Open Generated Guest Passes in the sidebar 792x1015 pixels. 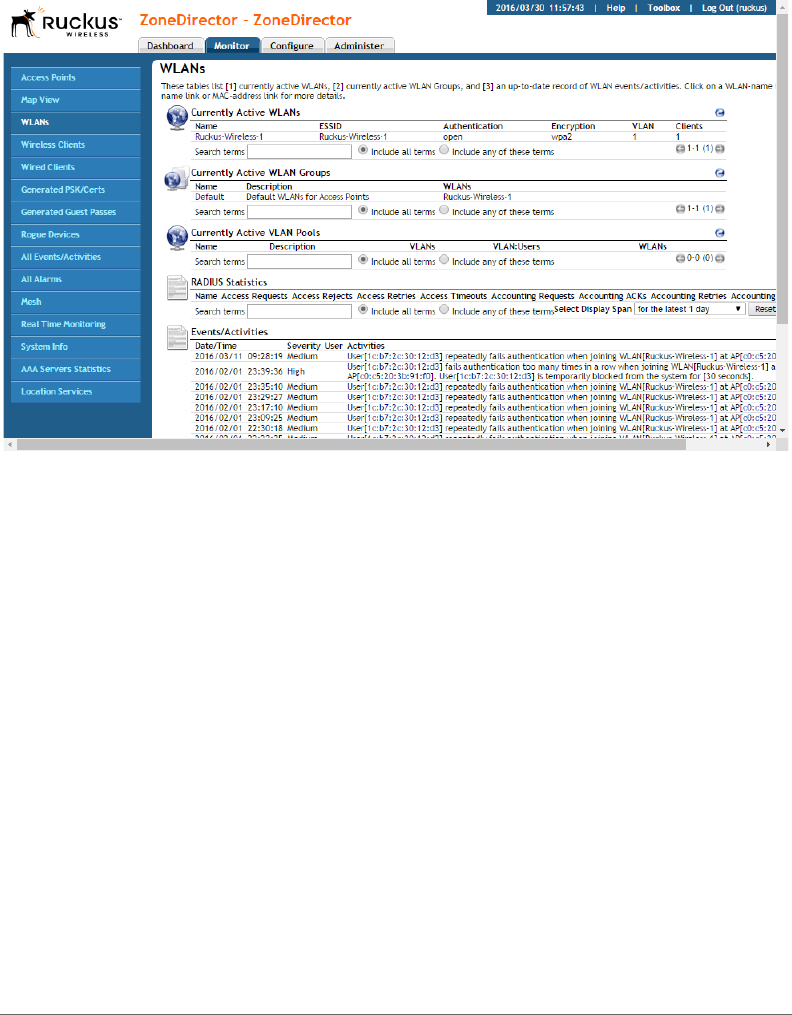76,212
